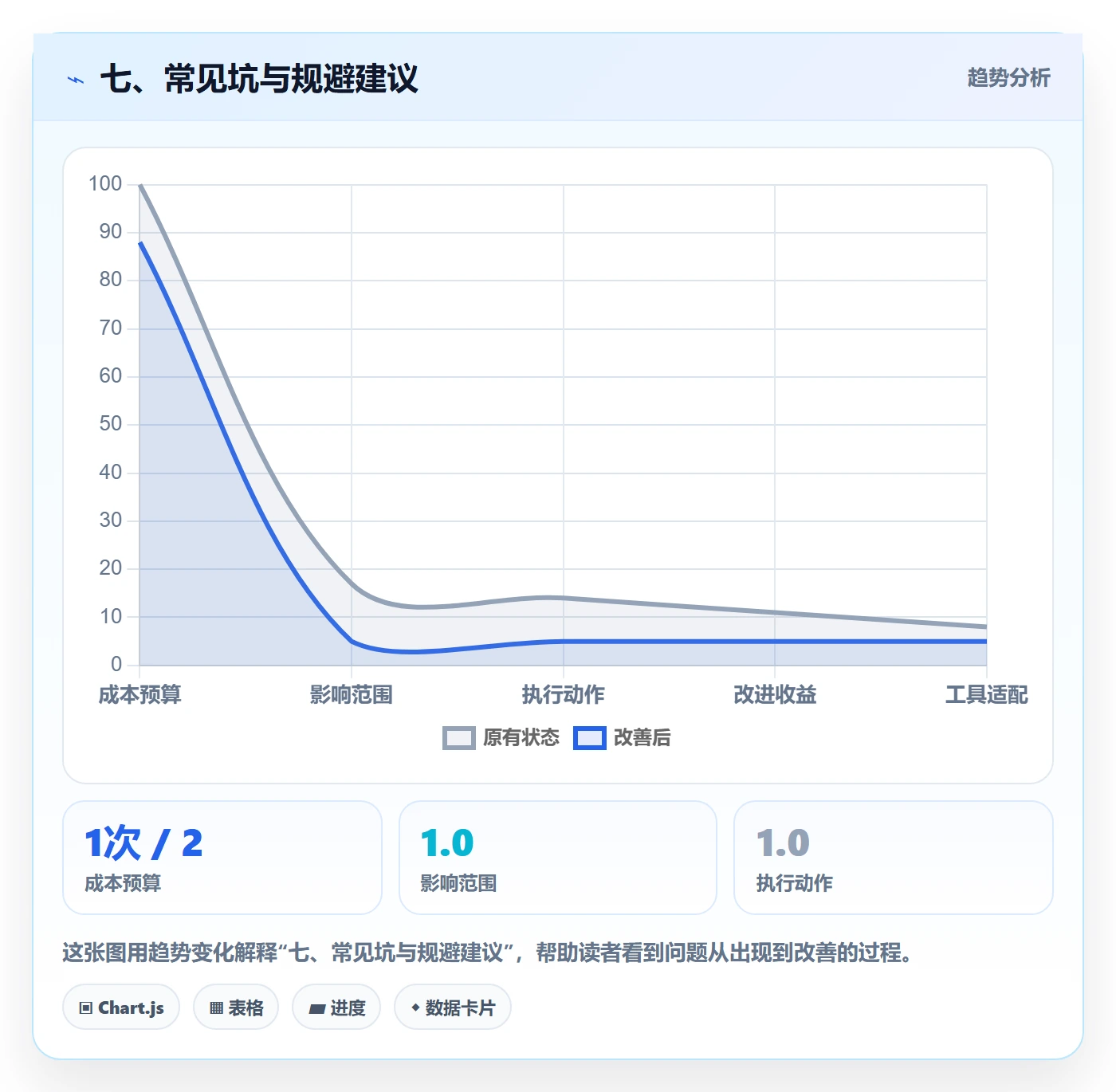Viewport: 1116px width, 1092px height.
Task: Click the 表格 tag
Action: click(236, 1008)
